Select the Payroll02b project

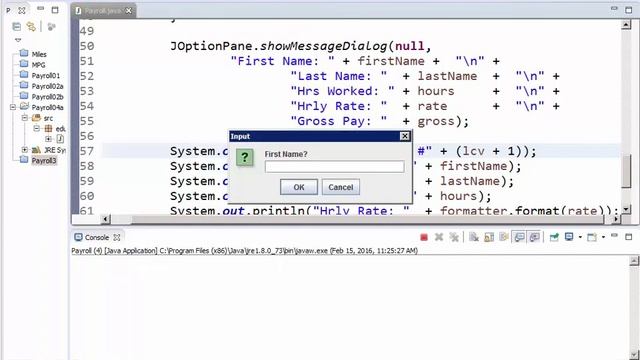tap(47, 97)
